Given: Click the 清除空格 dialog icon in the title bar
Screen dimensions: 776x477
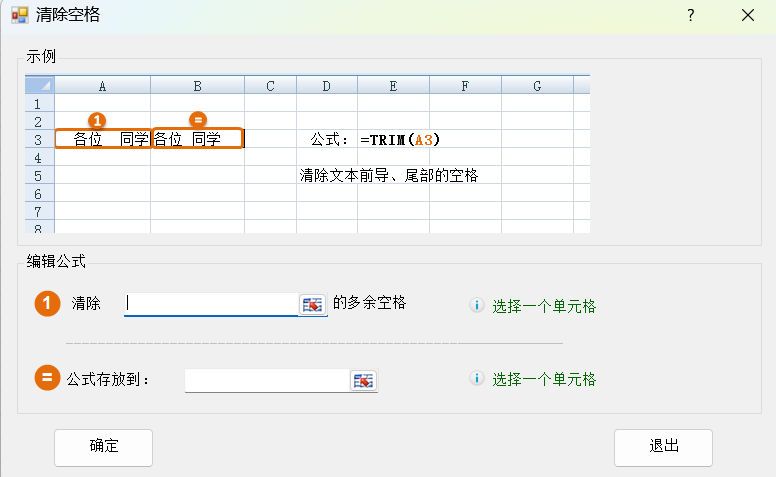Looking at the screenshot, I should click(x=19, y=15).
